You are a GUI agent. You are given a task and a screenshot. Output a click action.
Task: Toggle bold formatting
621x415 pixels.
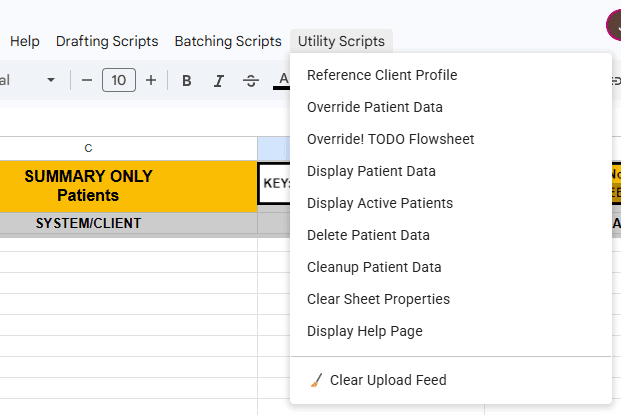(187, 80)
